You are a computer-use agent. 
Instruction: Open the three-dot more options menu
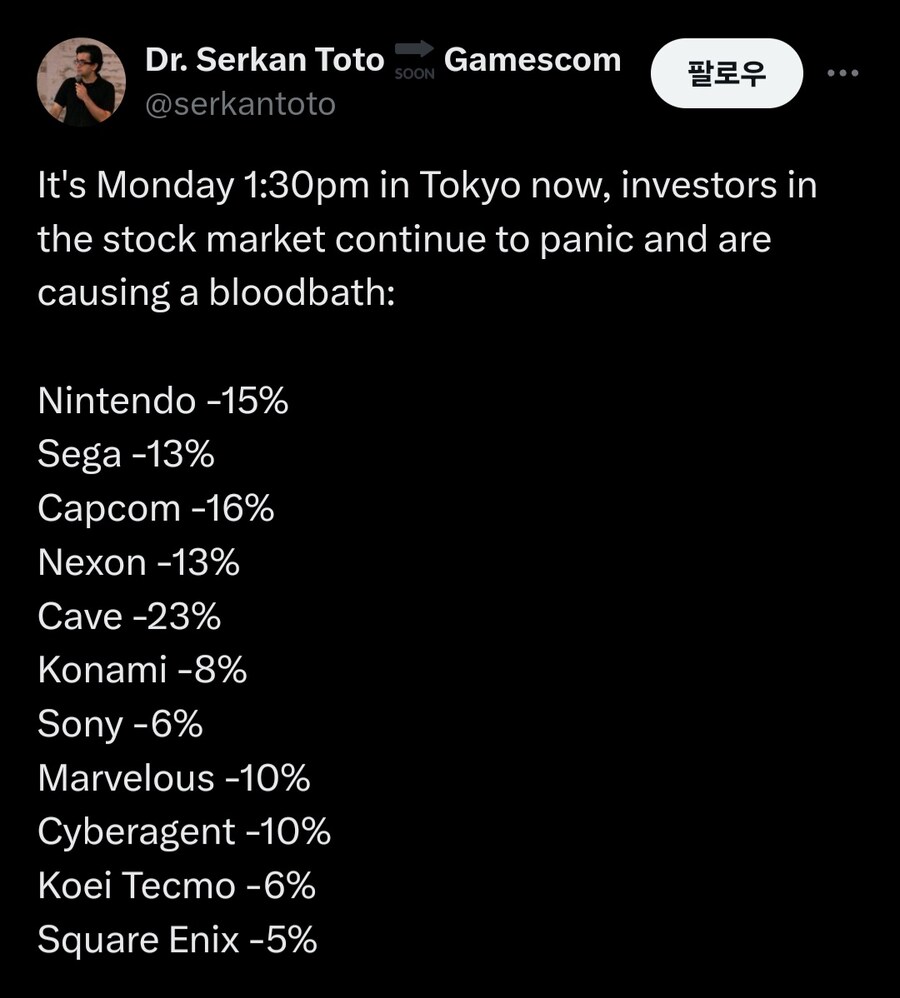pos(843,74)
